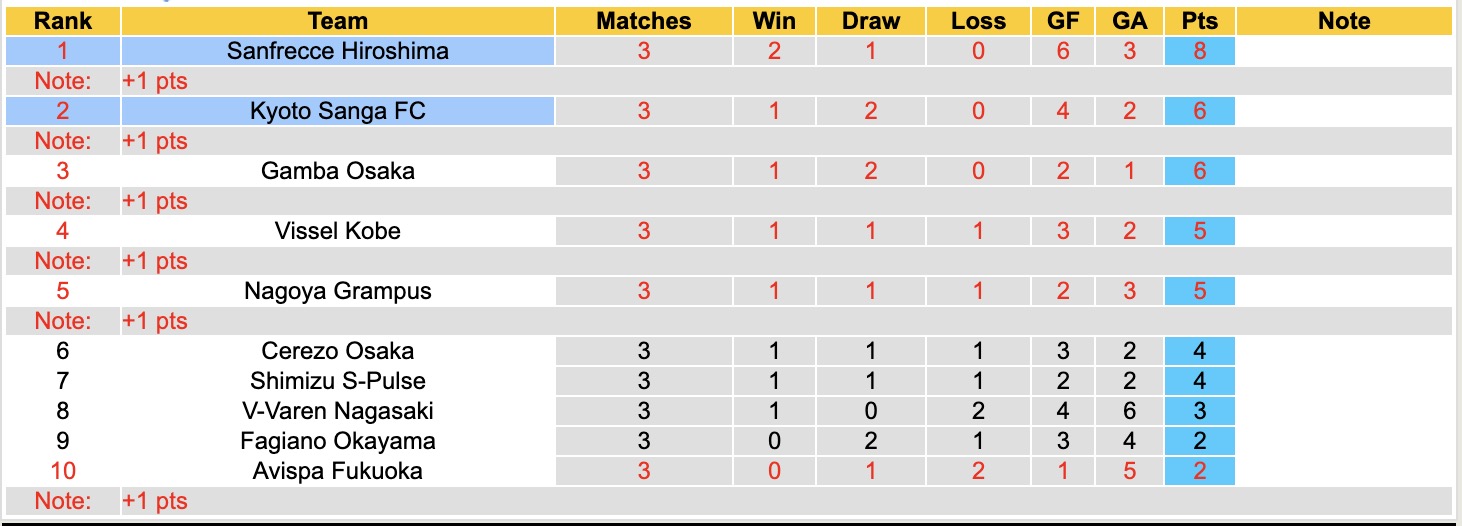This screenshot has width=1462, height=526.
Task: Open the Cerezo Osaka team entry
Action: [x=337, y=351]
